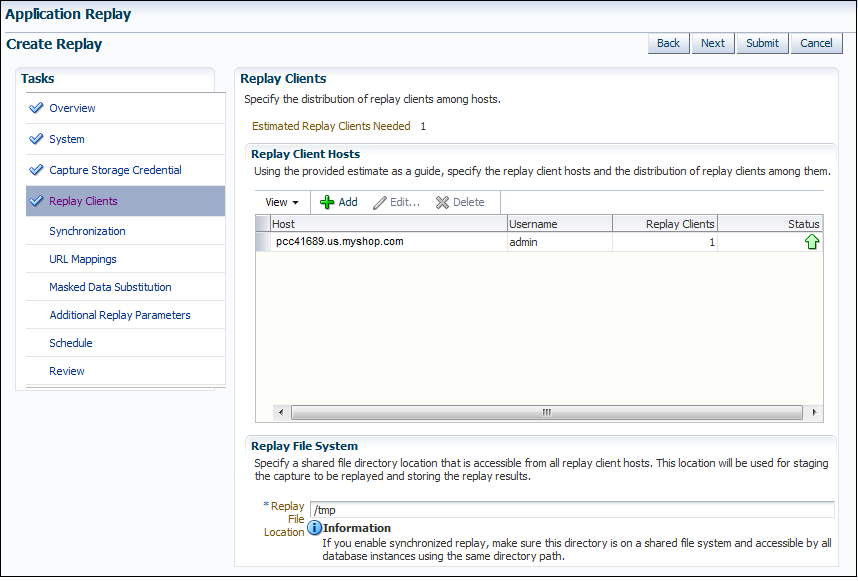
Task: Open the URL Mappings task
Action: 83,259
